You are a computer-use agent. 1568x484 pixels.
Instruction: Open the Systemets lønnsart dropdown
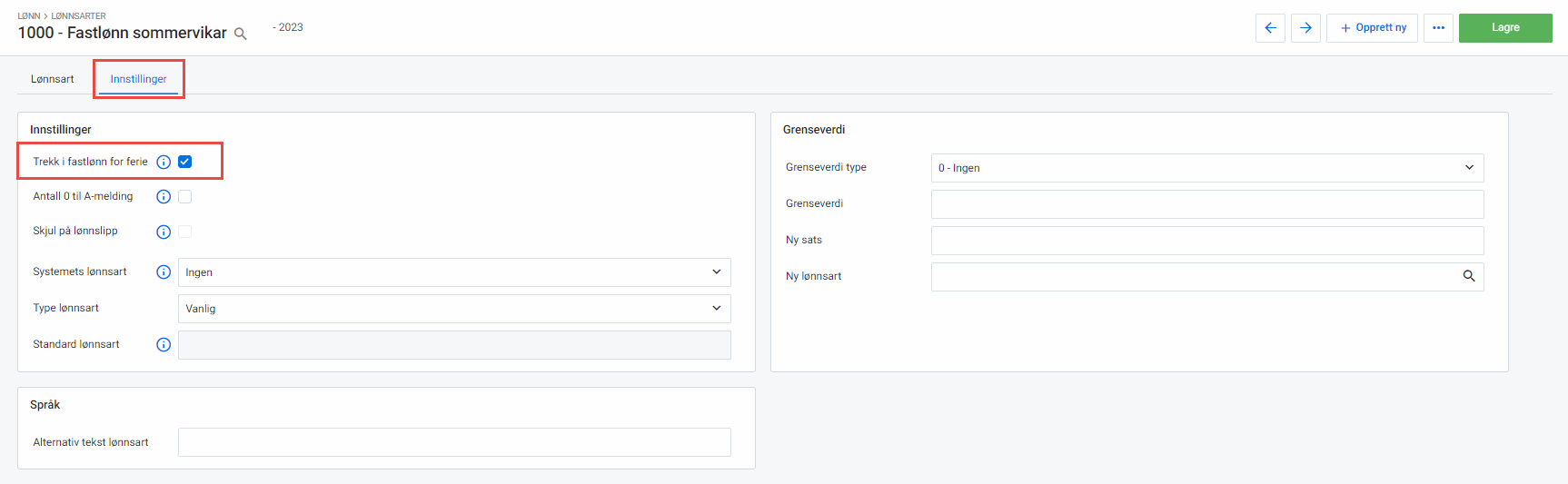(x=454, y=272)
